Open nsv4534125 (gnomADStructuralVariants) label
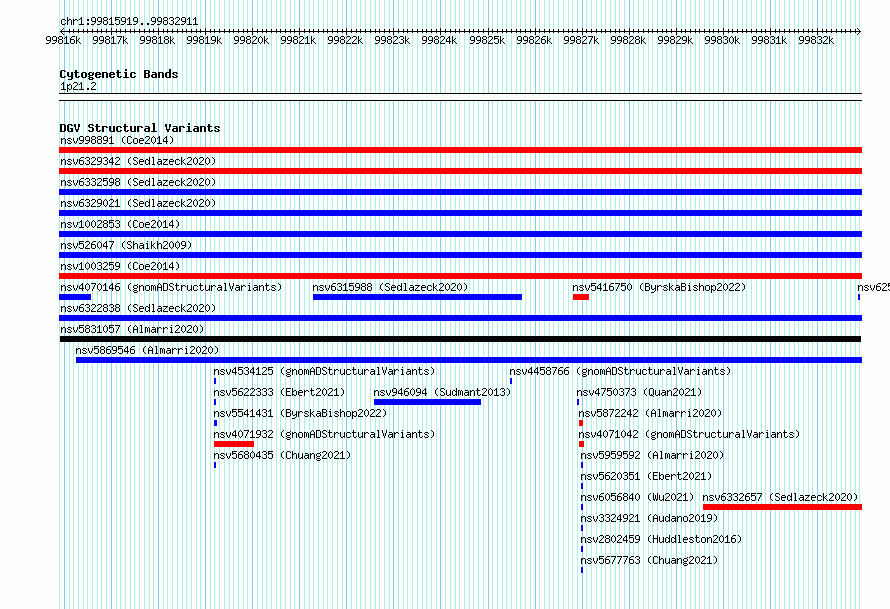This screenshot has height=609, width=890. [x=324, y=371]
